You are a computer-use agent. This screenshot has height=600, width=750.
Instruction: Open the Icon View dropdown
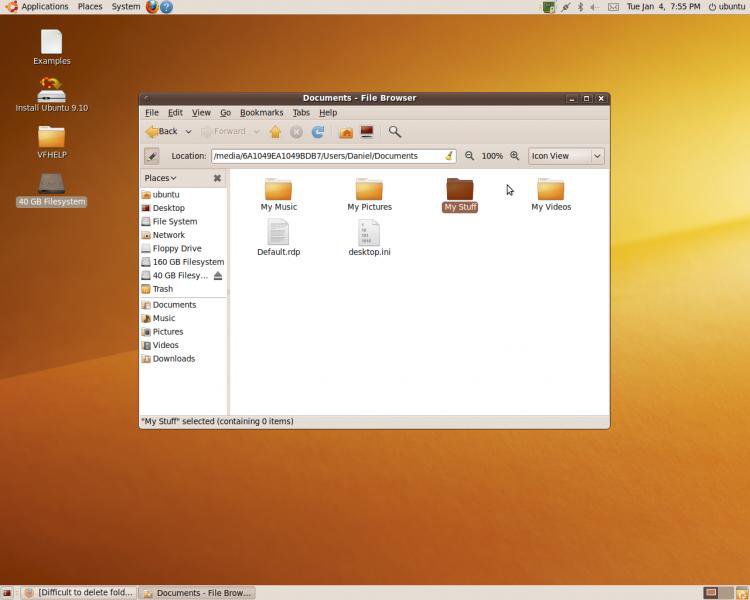click(x=566, y=156)
